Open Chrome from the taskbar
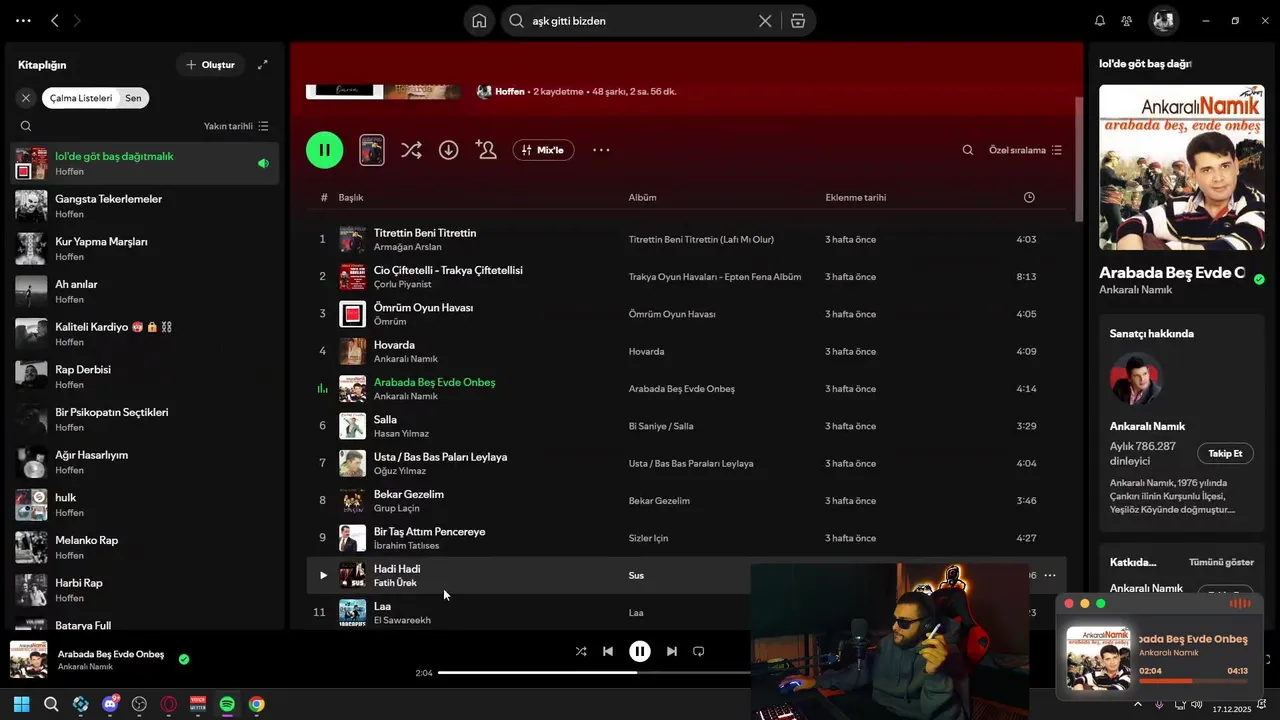The height and width of the screenshot is (720, 1280). tap(257, 704)
